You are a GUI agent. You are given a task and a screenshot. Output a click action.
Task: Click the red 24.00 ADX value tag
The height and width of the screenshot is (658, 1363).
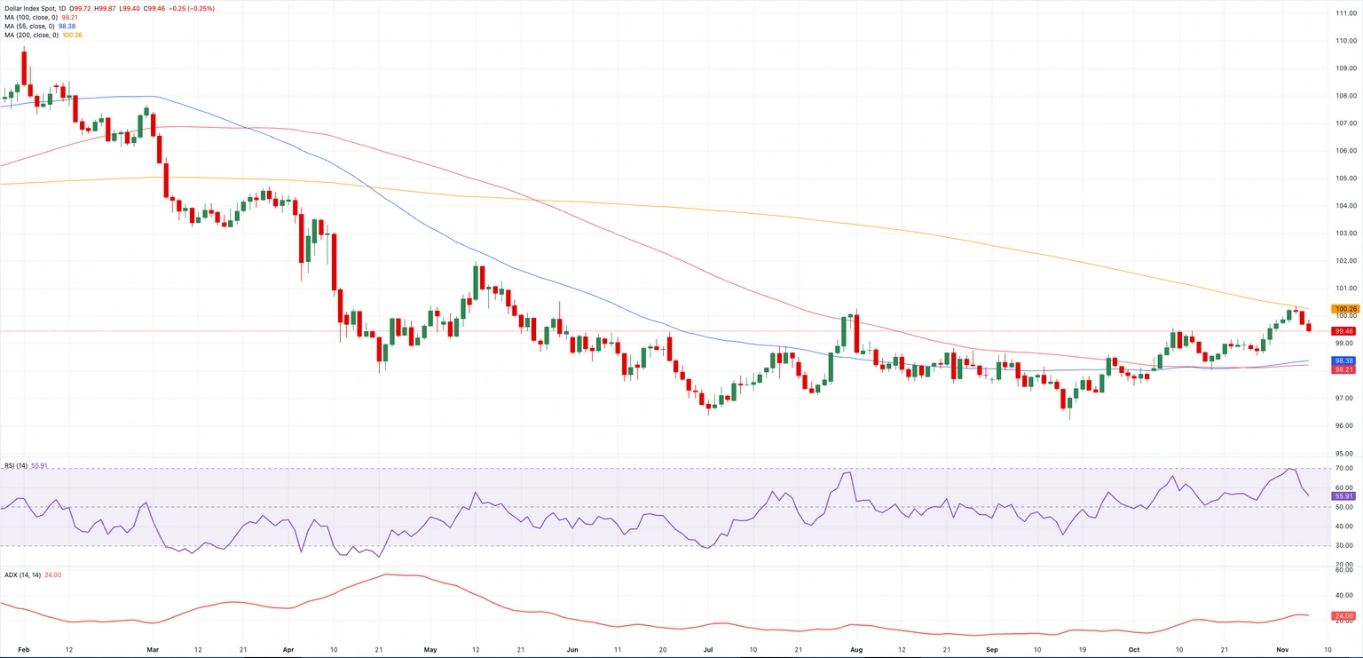click(1344, 616)
